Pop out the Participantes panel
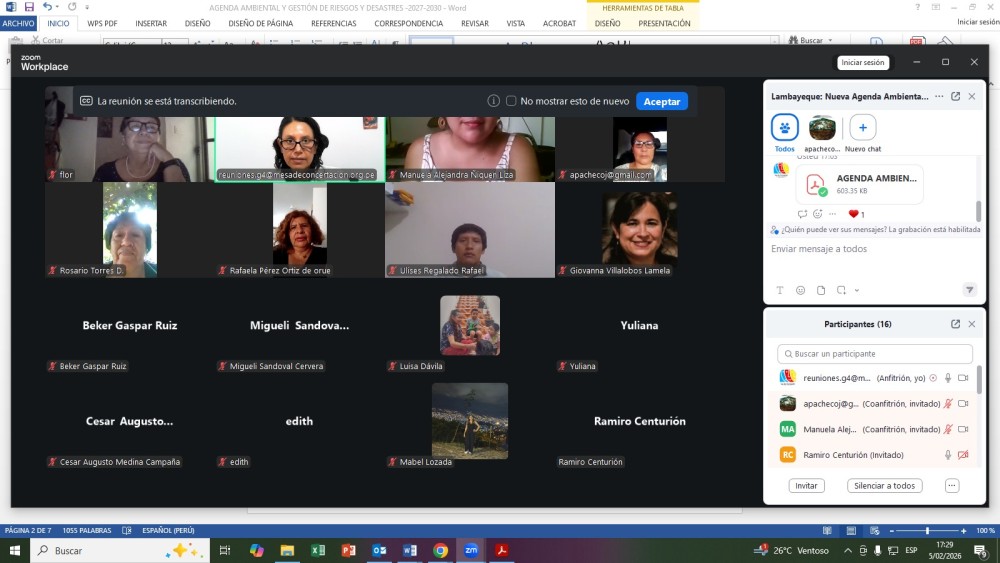 (955, 324)
